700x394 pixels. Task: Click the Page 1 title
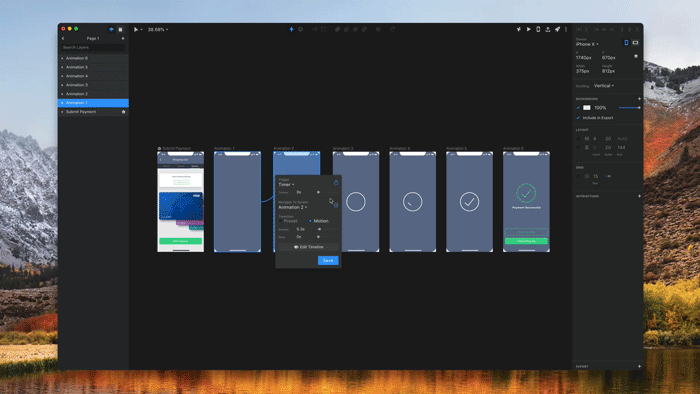(93, 38)
